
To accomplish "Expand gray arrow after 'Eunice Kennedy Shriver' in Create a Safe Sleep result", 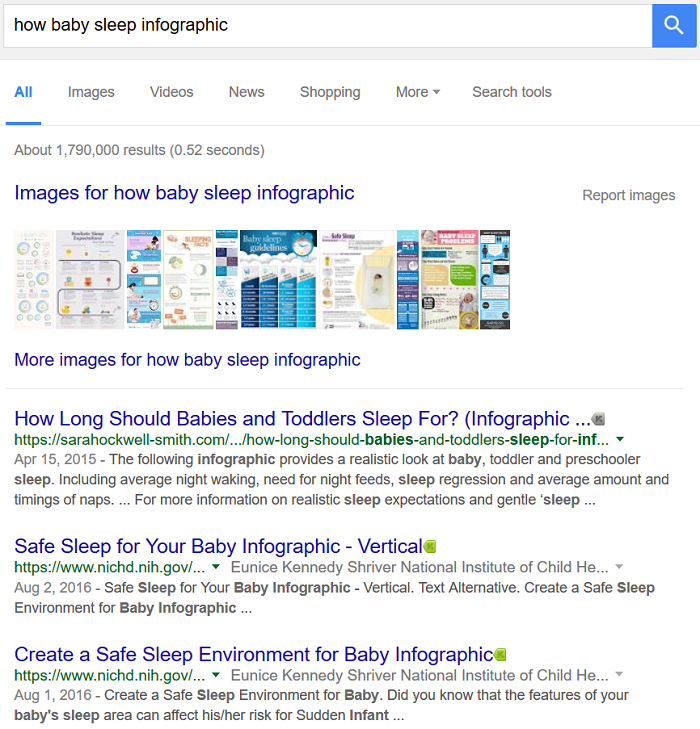I will pyautogui.click(x=619, y=675).
